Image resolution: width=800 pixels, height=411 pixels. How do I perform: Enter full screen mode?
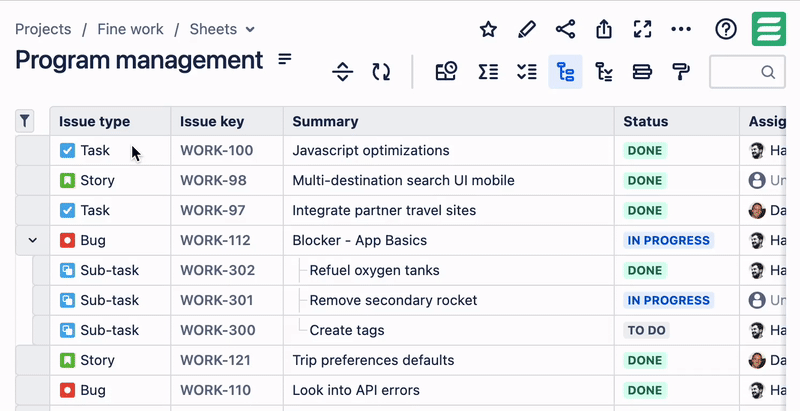pyautogui.click(x=642, y=29)
